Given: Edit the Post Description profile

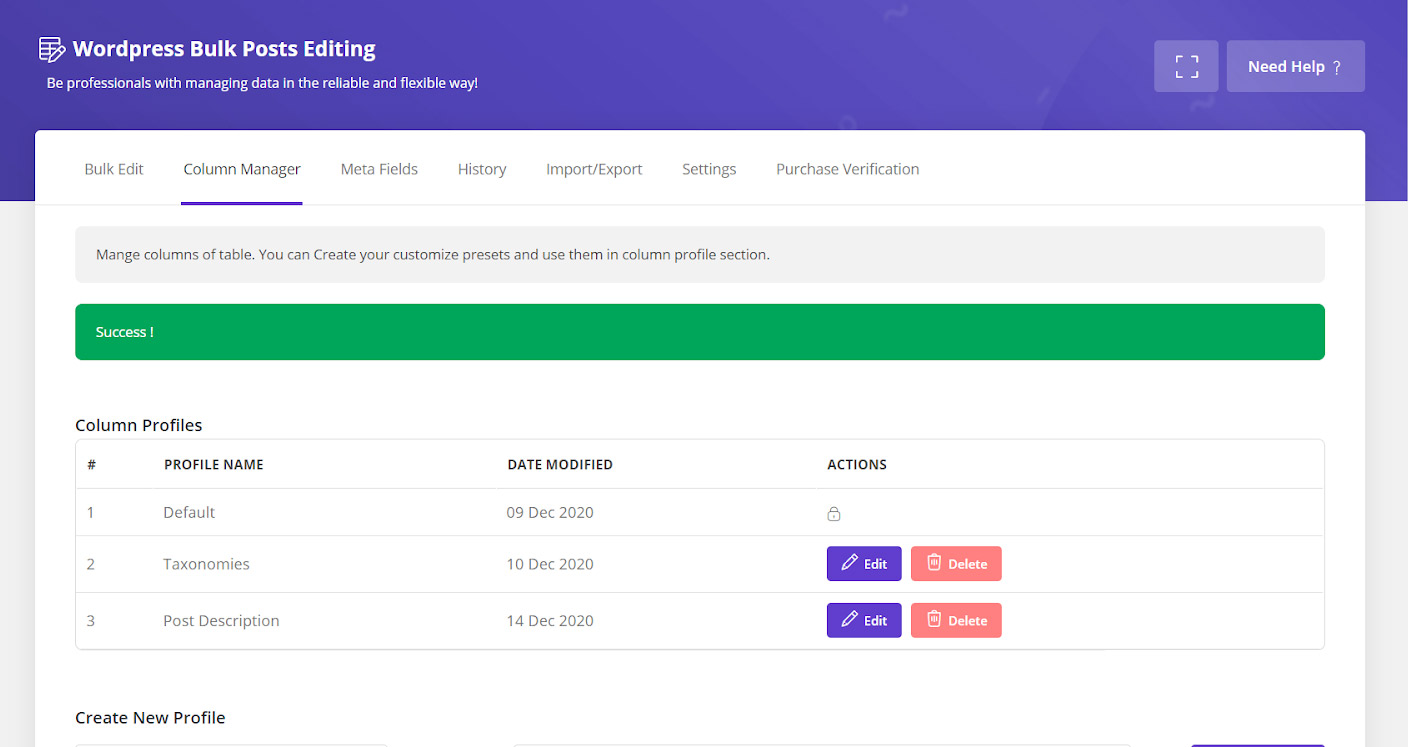Looking at the screenshot, I should point(864,621).
